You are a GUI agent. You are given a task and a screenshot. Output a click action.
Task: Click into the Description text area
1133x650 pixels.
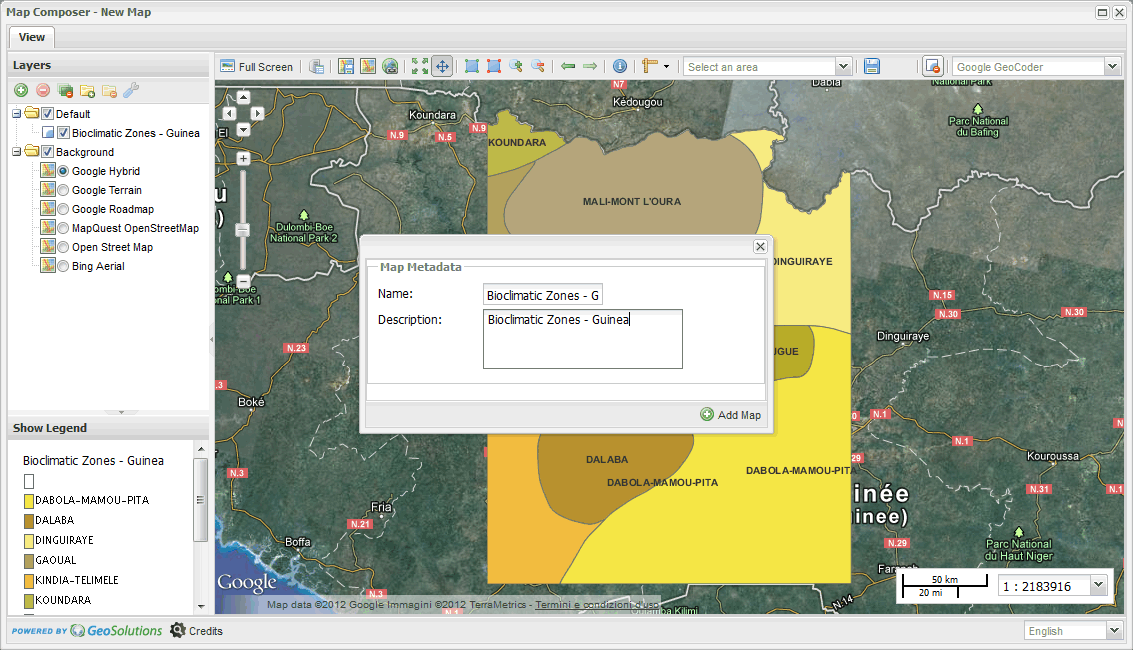582,340
